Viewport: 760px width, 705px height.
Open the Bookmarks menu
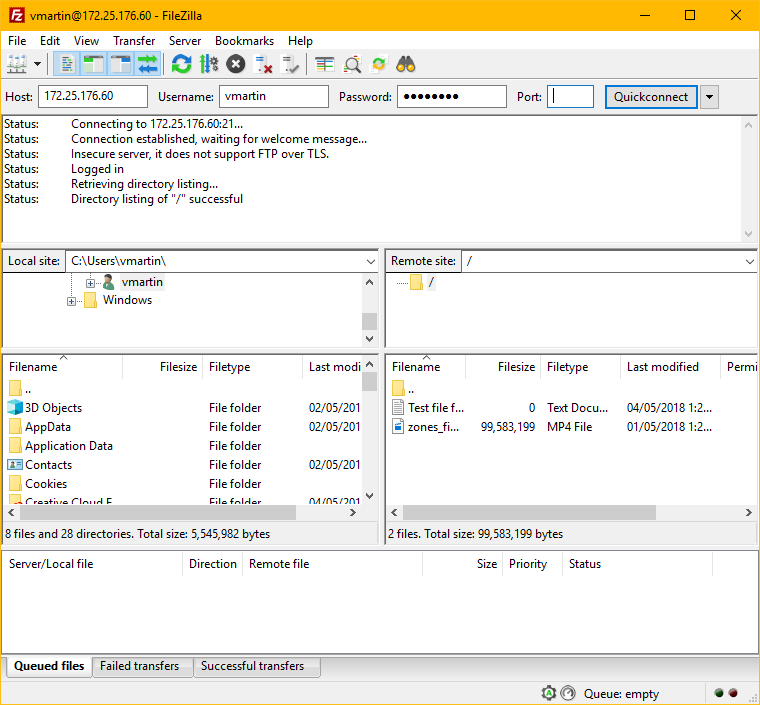pyautogui.click(x=244, y=41)
